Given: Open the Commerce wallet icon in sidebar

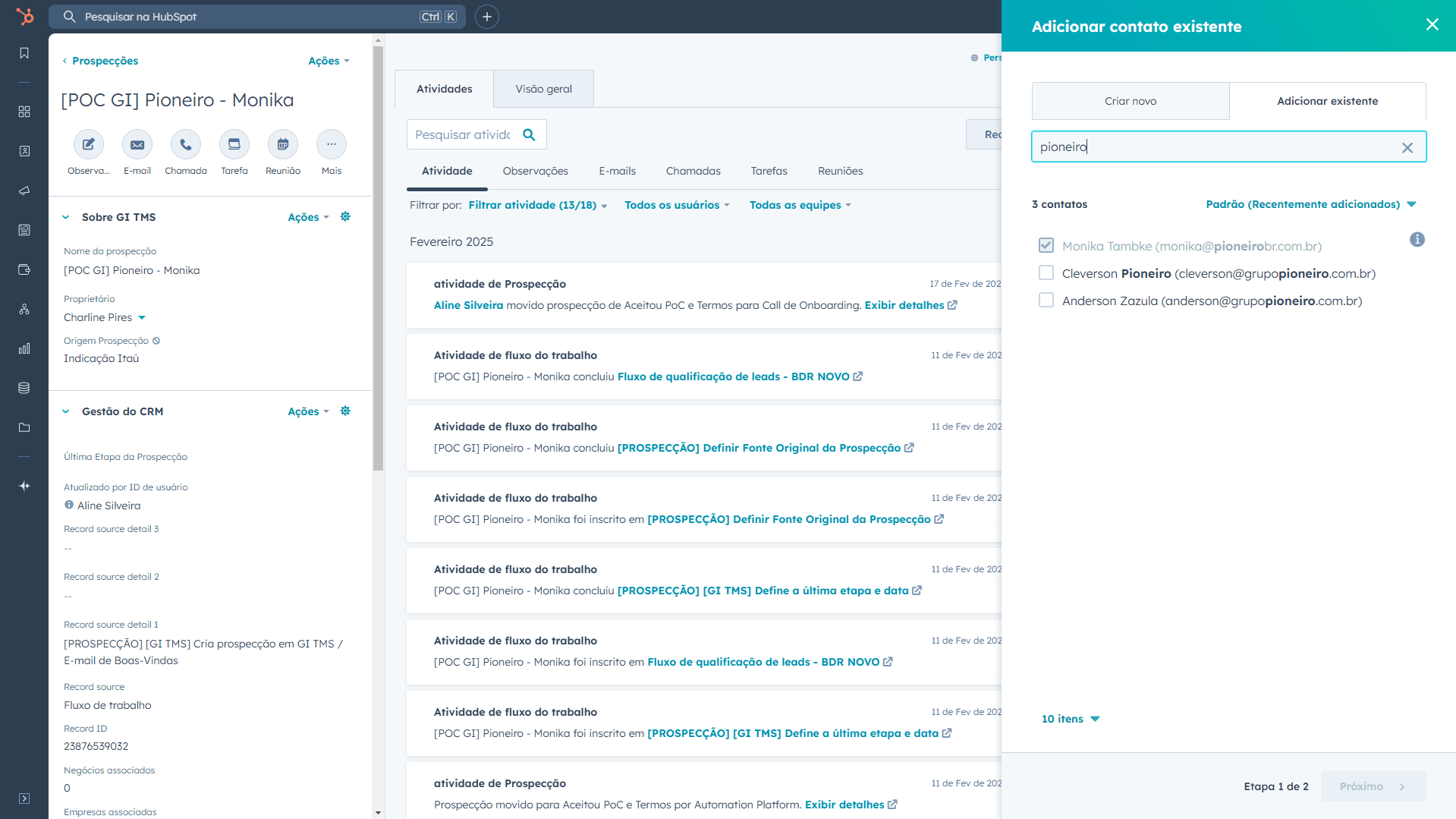Looking at the screenshot, I should pyautogui.click(x=24, y=269).
